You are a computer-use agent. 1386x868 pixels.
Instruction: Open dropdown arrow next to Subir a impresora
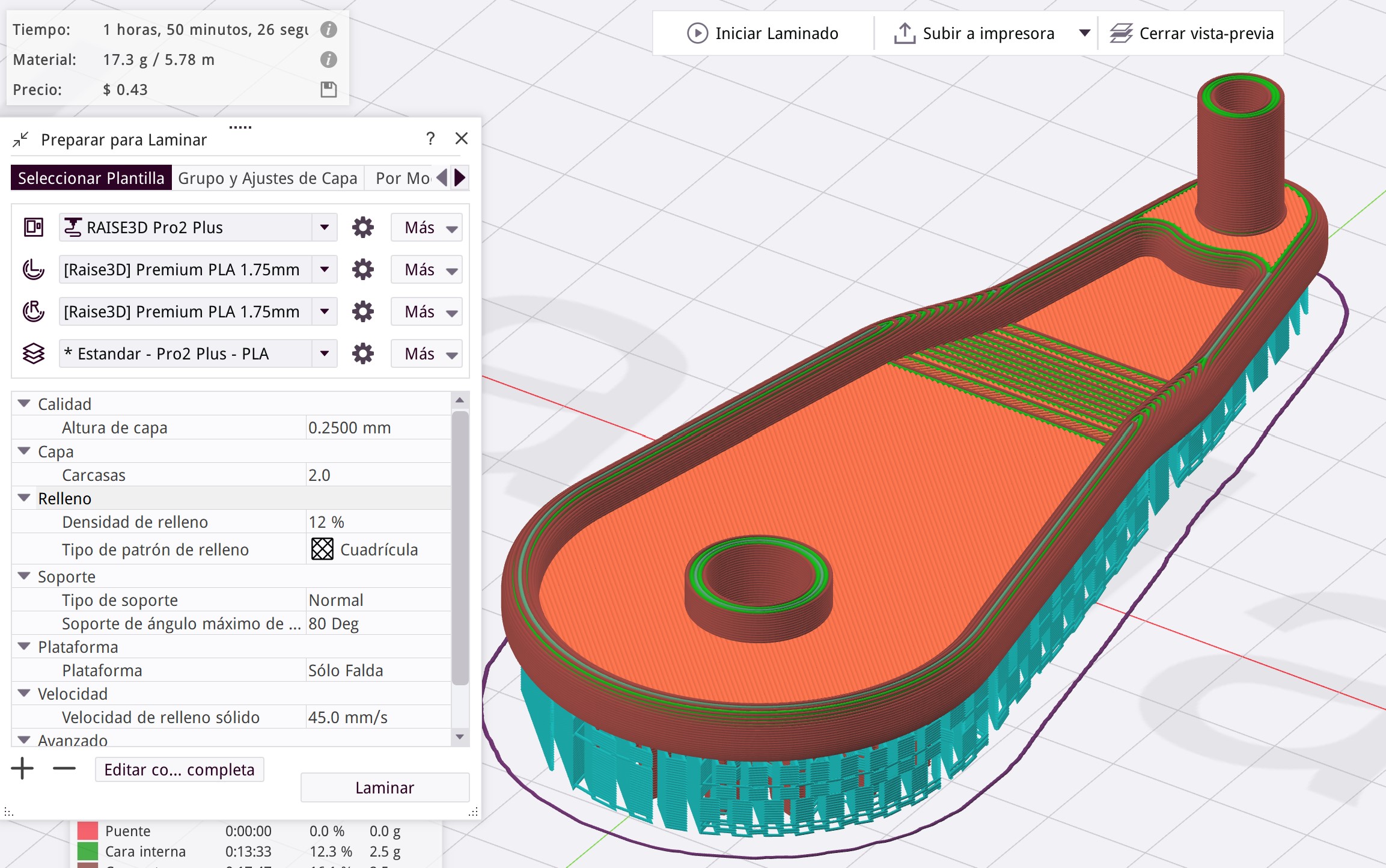[x=1084, y=33]
